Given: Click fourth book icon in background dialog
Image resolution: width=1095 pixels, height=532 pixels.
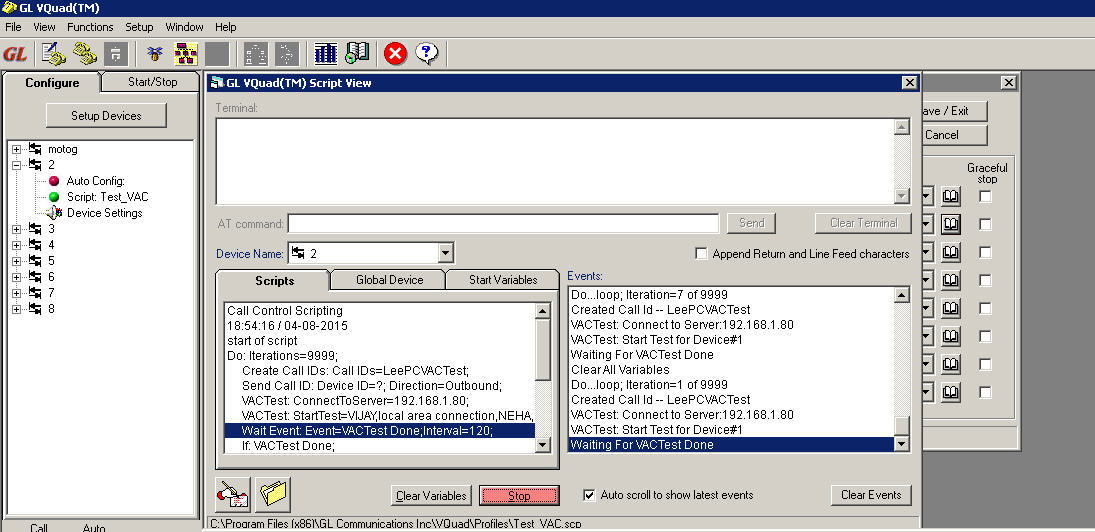Looking at the screenshot, I should tap(950, 280).
